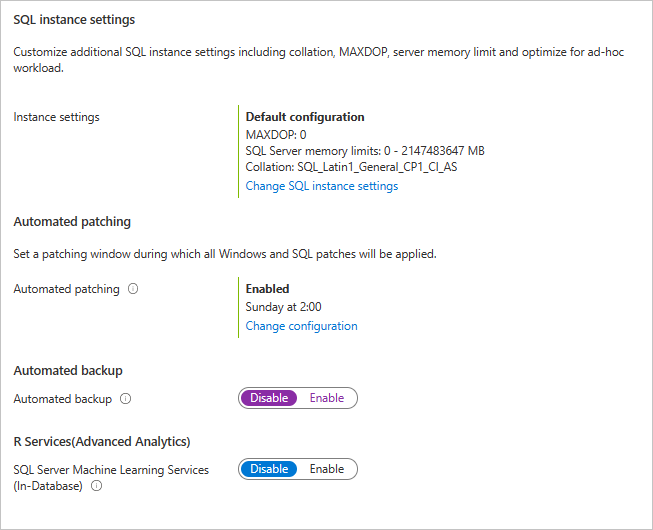Click the Default configuration text
Screen dimensions: 653x530
pos(305,117)
